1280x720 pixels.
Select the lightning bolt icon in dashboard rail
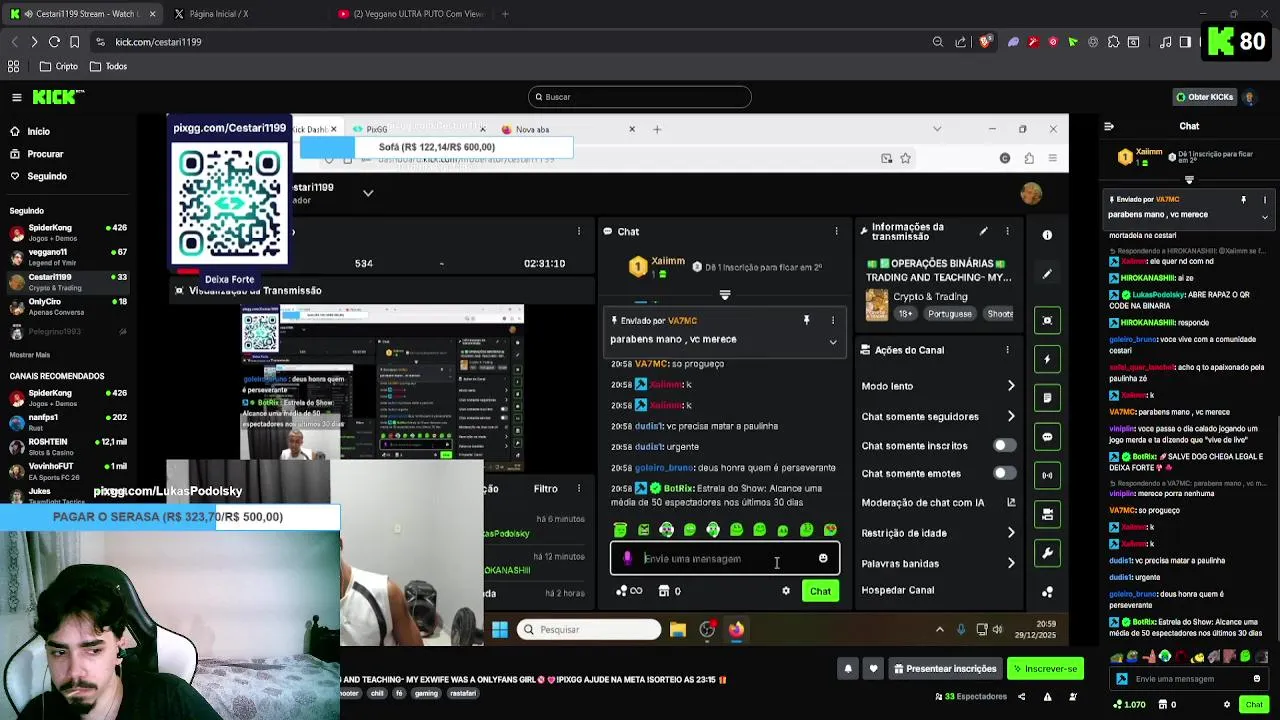[x=1047, y=359]
